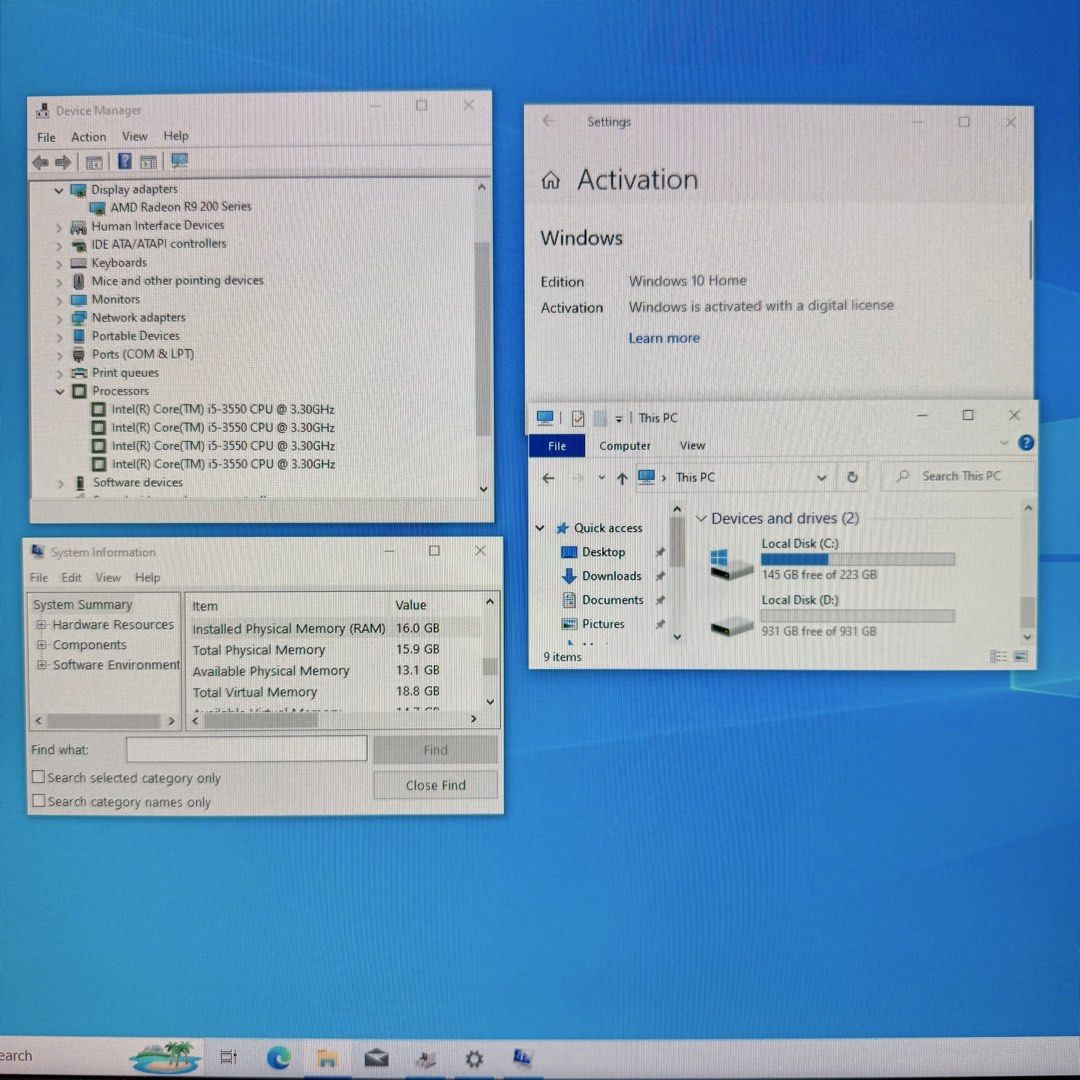Click the back arrow in Settings title bar
The image size is (1080, 1080).
[548, 121]
